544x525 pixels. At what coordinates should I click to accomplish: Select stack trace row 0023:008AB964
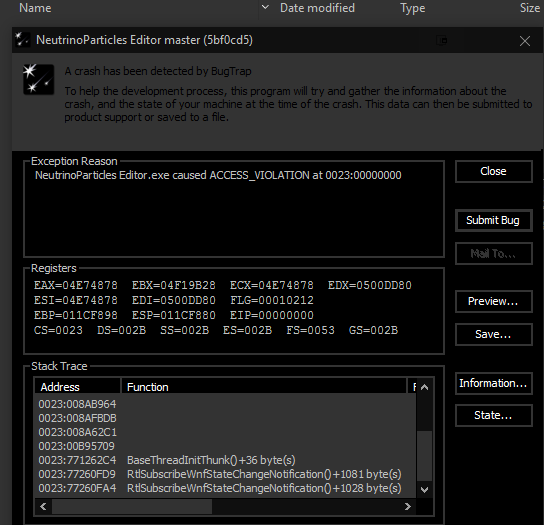(x=226, y=404)
